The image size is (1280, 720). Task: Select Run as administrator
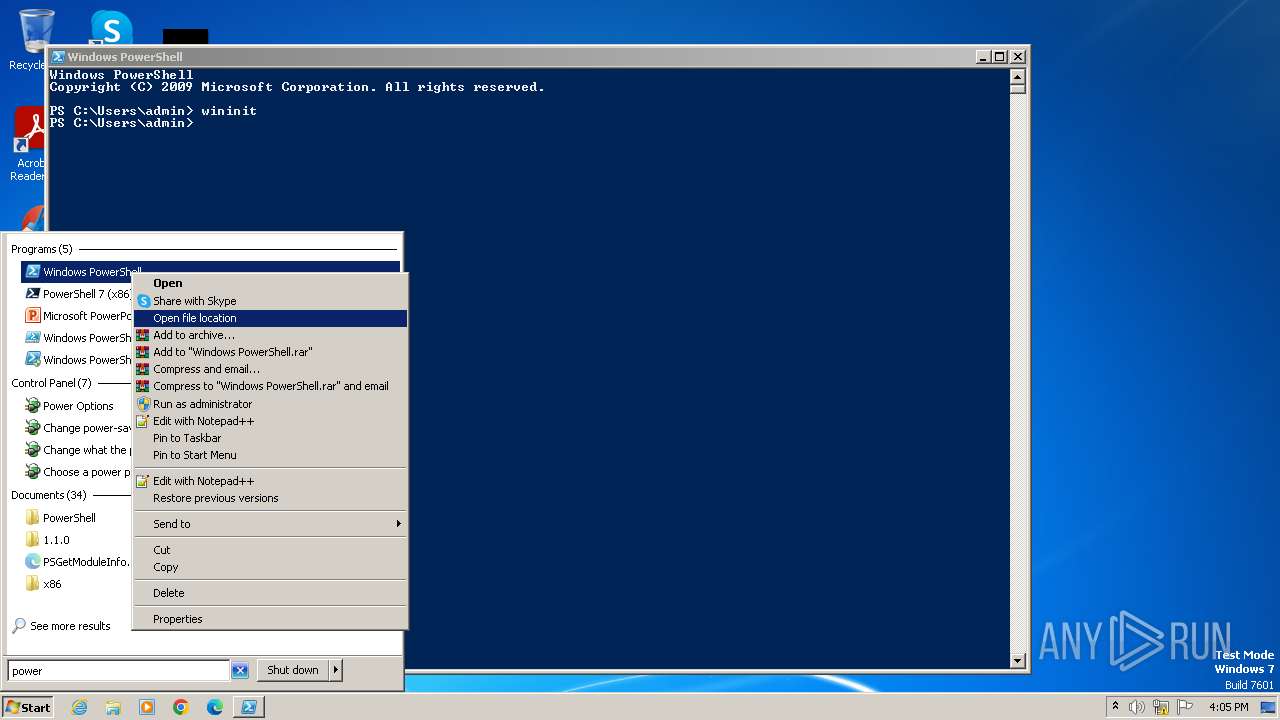[x=270, y=404]
